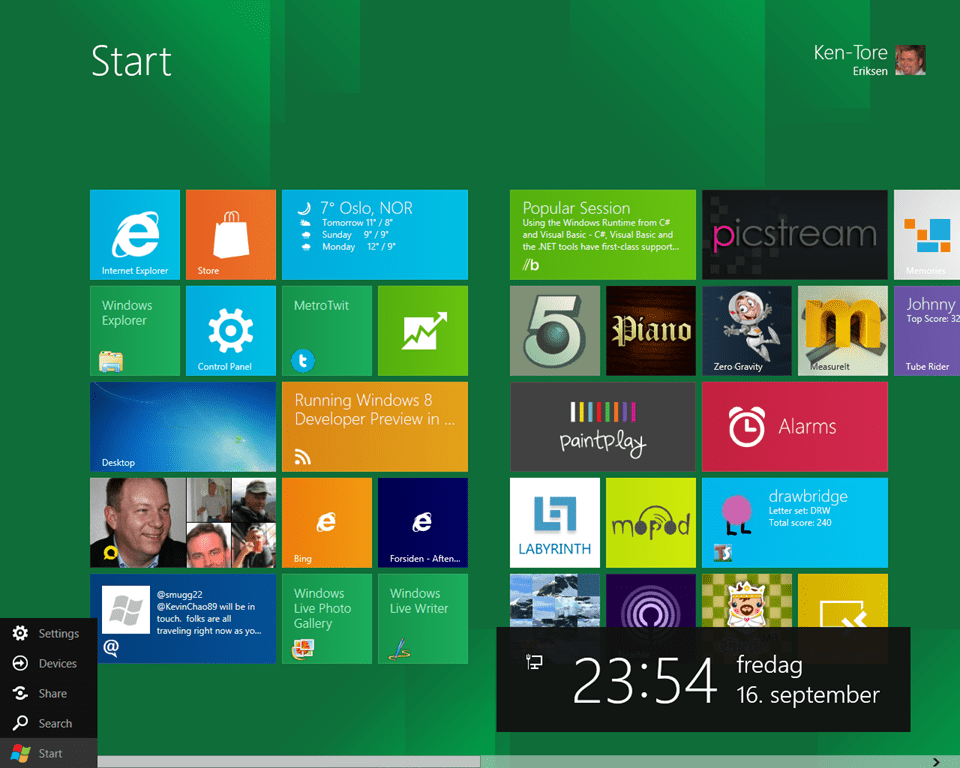Launch the MetroTwit tile
This screenshot has width=960, height=768.
[x=327, y=331]
